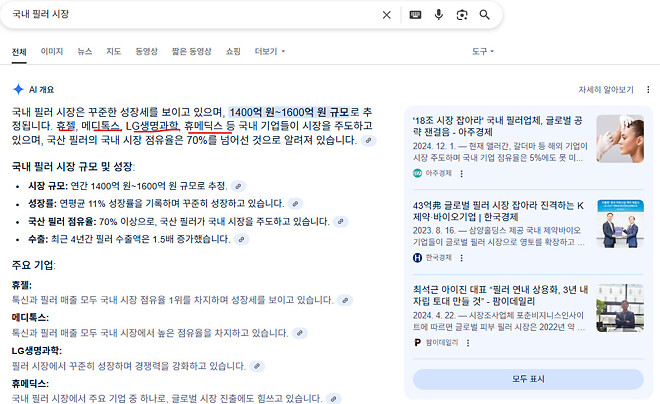This screenshot has height=404, width=660.
Task: Click link icon beside 성장률 bullet
Action: pos(295,204)
